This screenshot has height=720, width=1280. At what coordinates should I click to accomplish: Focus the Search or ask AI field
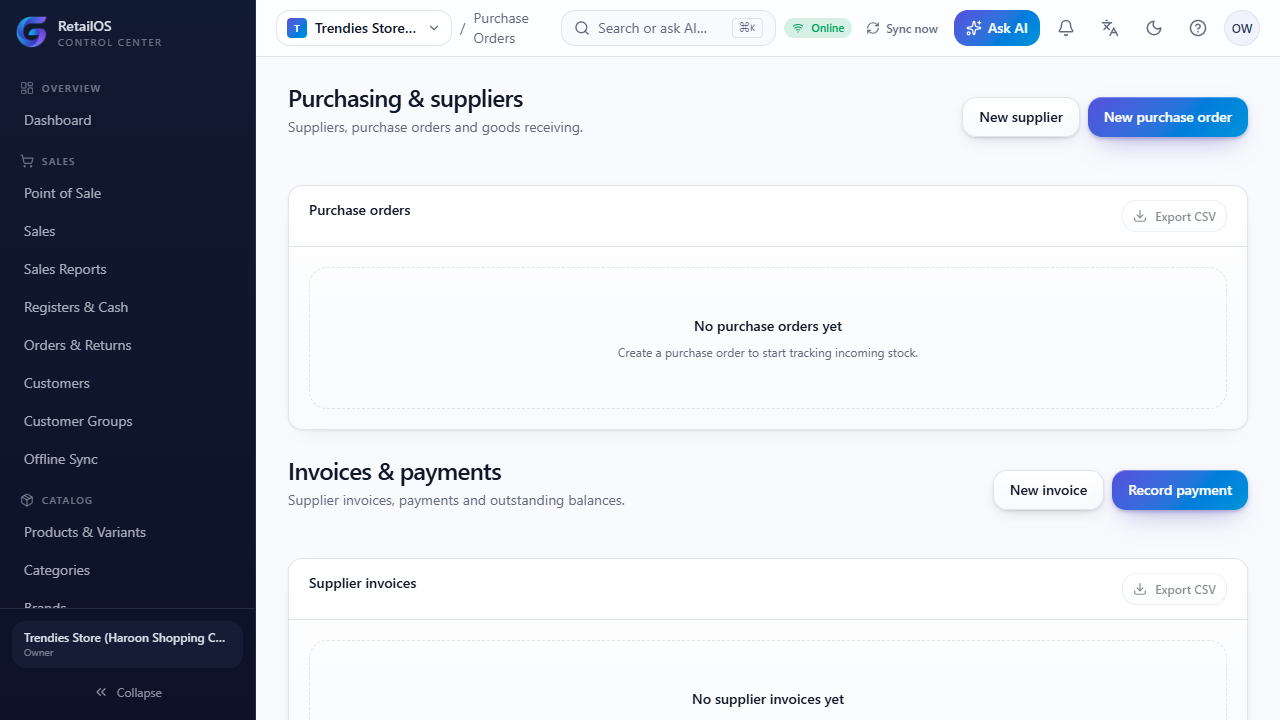click(x=668, y=28)
